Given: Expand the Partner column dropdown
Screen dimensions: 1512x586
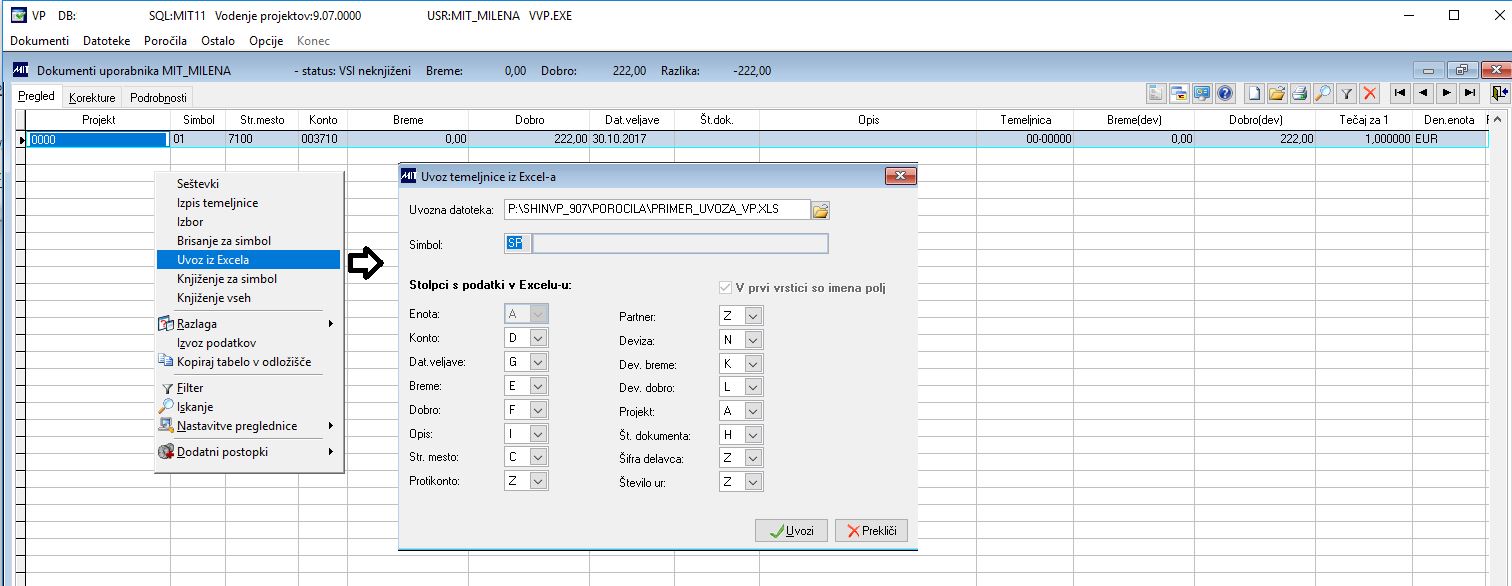Looking at the screenshot, I should 753,316.
